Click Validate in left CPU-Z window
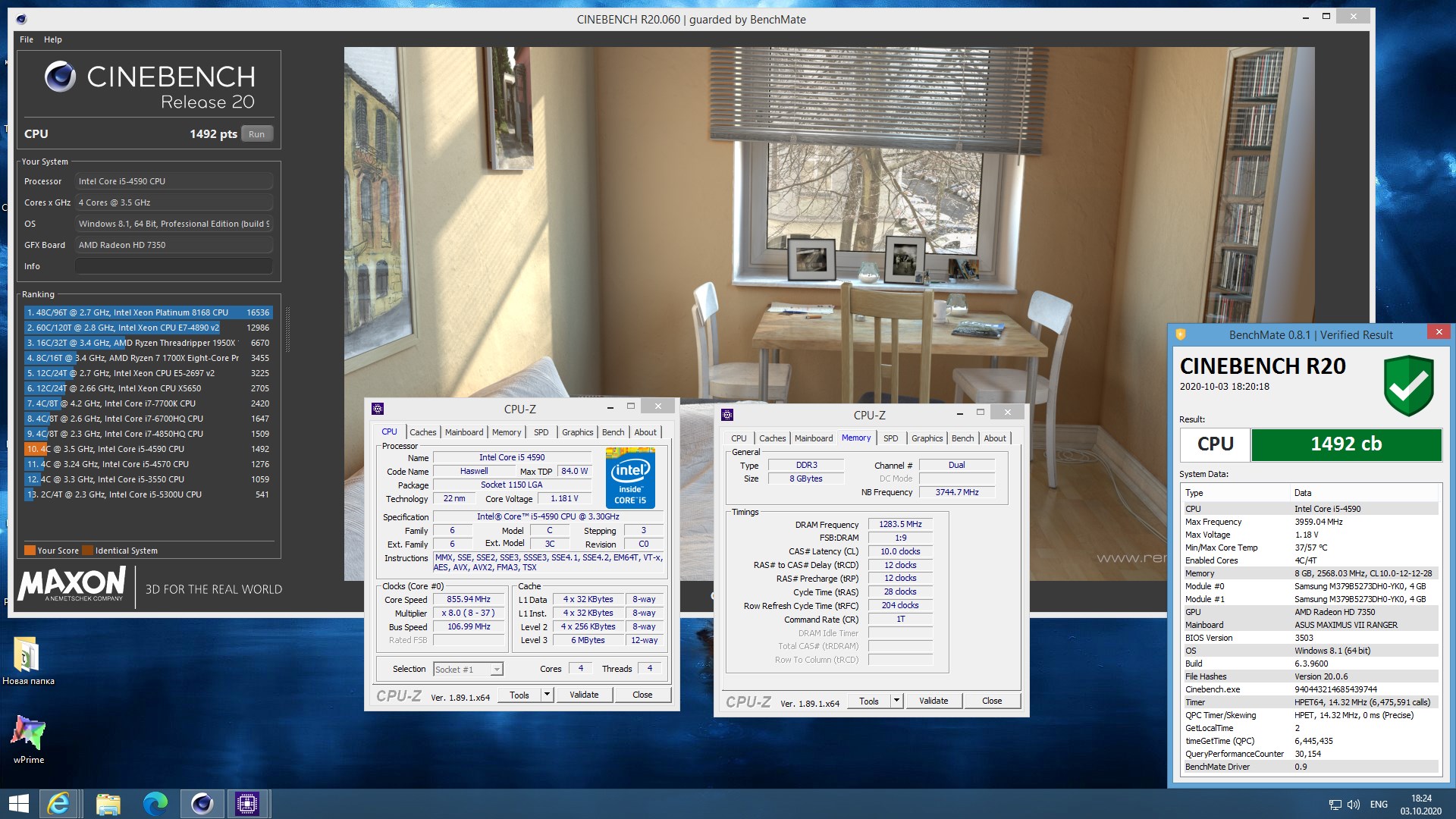 click(x=584, y=695)
